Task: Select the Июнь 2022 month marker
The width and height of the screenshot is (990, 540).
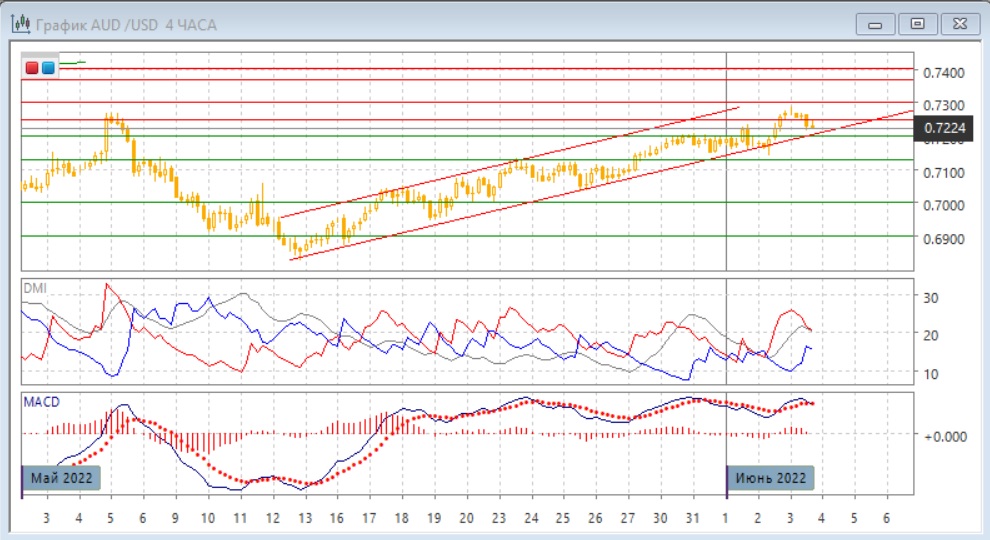Action: (771, 478)
